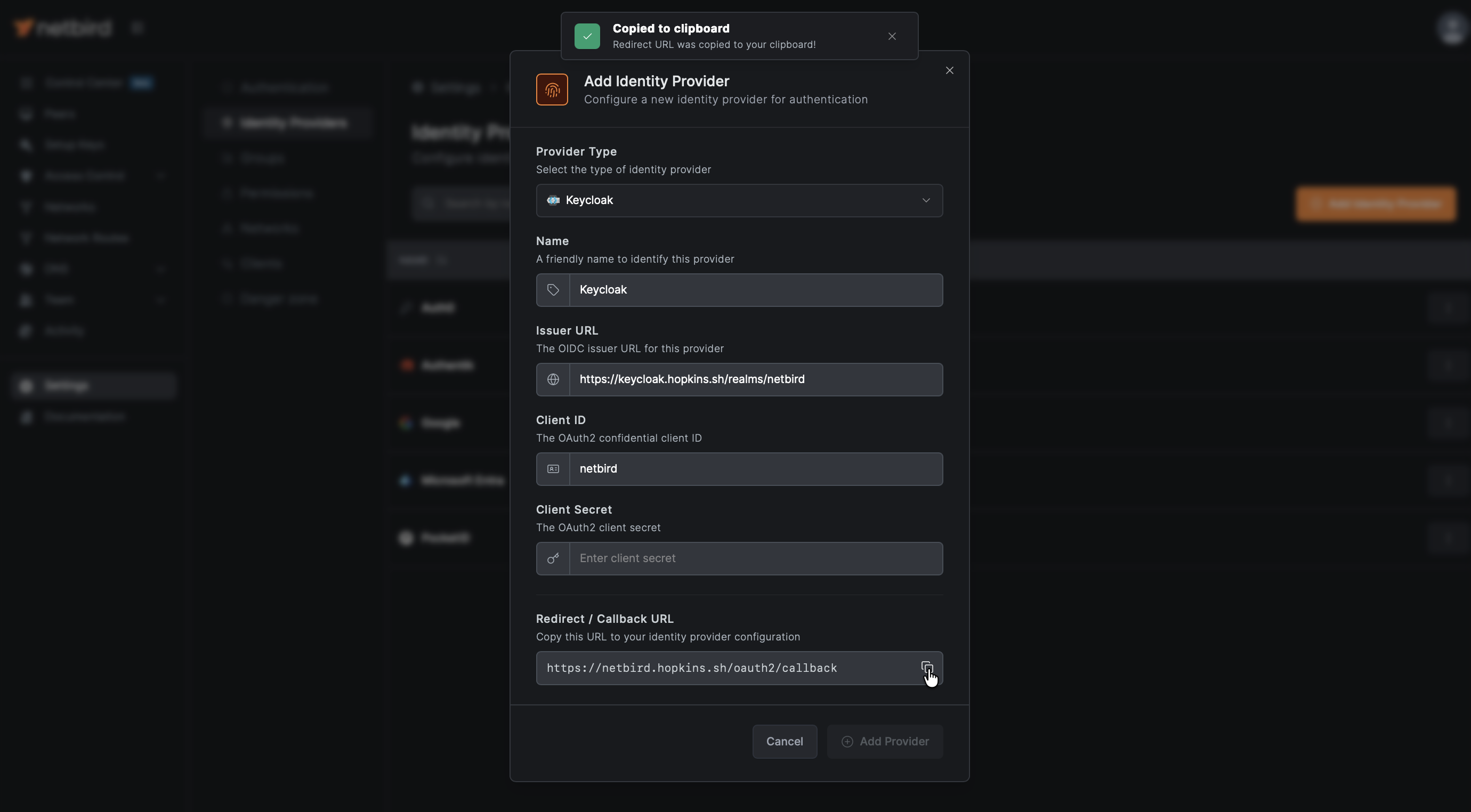Click the ID-card icon in the Client ID field
The image size is (1471, 812).
(552, 468)
